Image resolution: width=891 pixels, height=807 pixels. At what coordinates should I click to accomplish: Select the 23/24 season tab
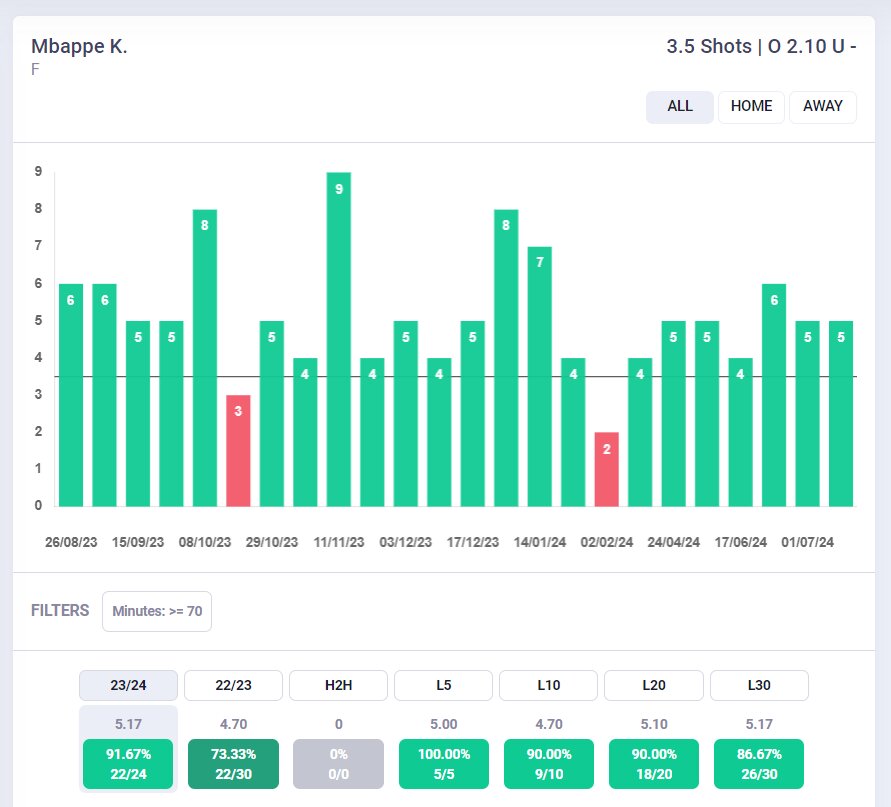click(128, 685)
